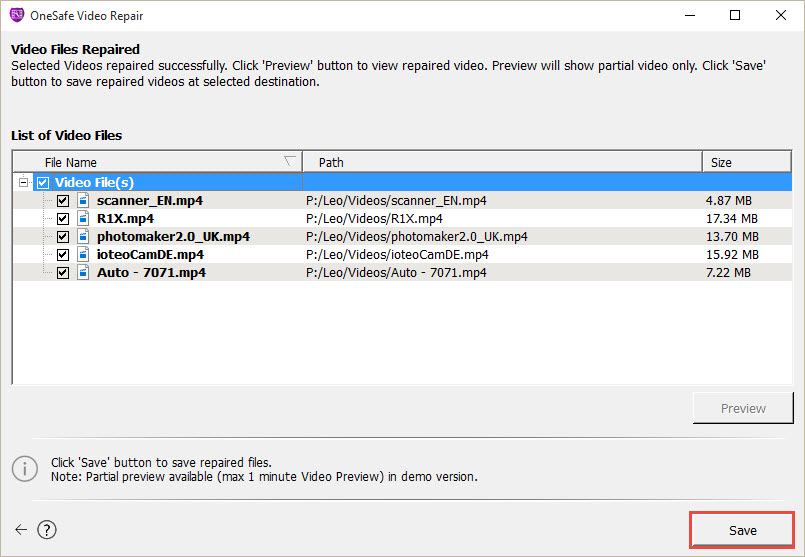The height and width of the screenshot is (557, 805).
Task: Select the Auto - 7071.mp4 file name
Action: click(151, 272)
